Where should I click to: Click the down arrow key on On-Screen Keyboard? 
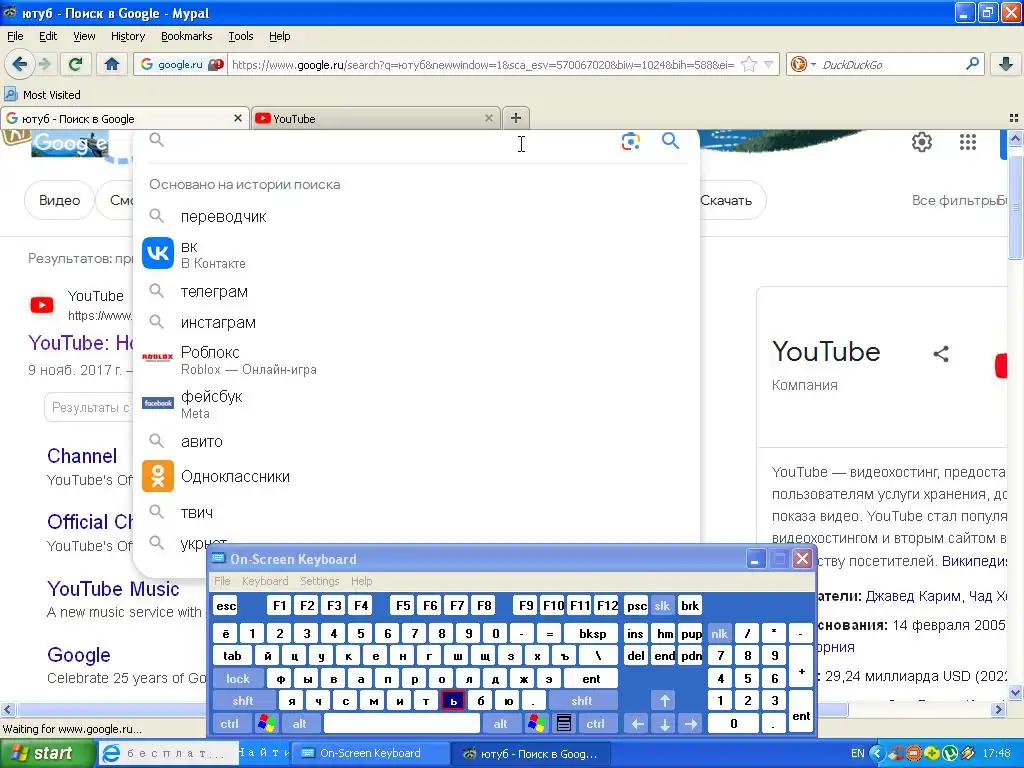(664, 724)
